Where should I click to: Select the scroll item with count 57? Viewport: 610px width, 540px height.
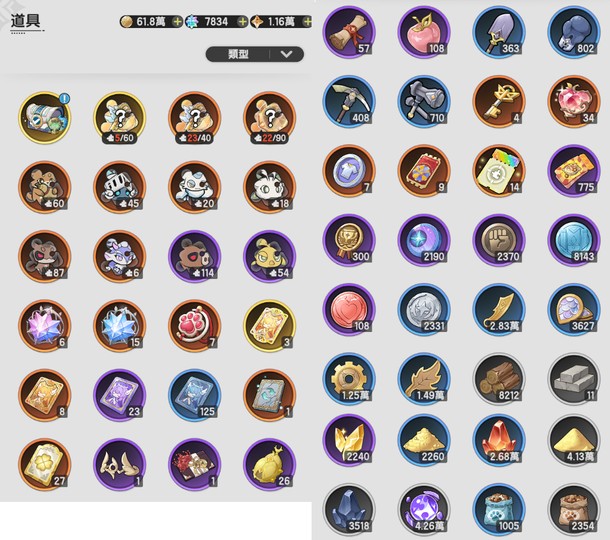[x=349, y=32]
